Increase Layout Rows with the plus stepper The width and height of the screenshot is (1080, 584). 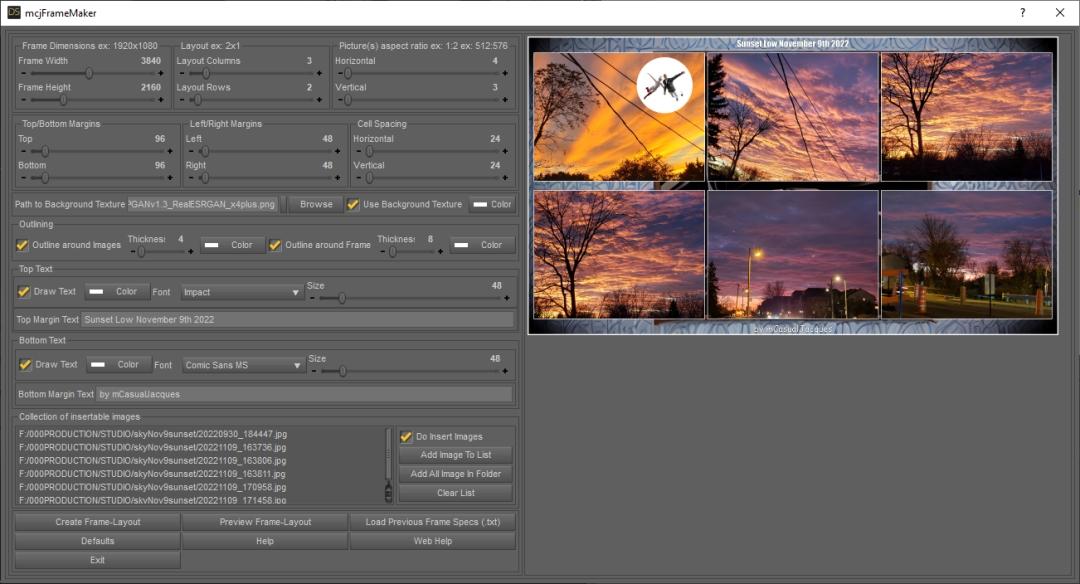tap(319, 100)
